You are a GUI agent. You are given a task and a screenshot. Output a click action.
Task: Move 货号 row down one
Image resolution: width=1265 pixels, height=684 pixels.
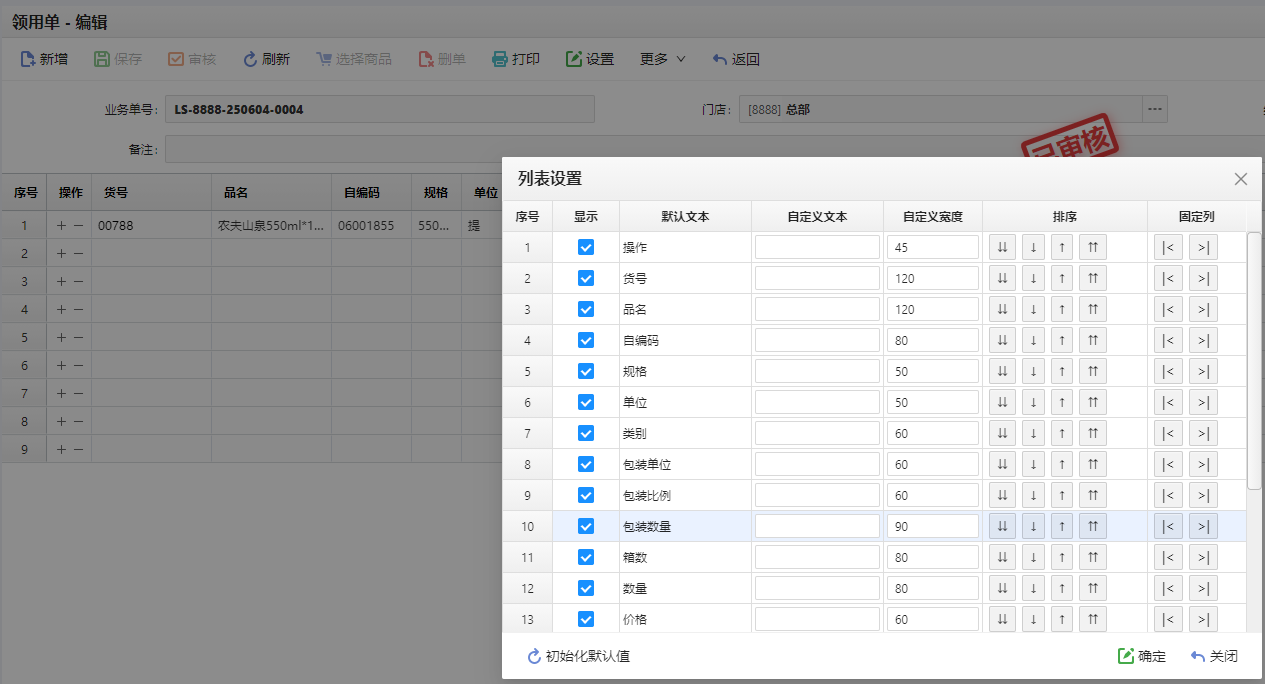tap(1034, 278)
